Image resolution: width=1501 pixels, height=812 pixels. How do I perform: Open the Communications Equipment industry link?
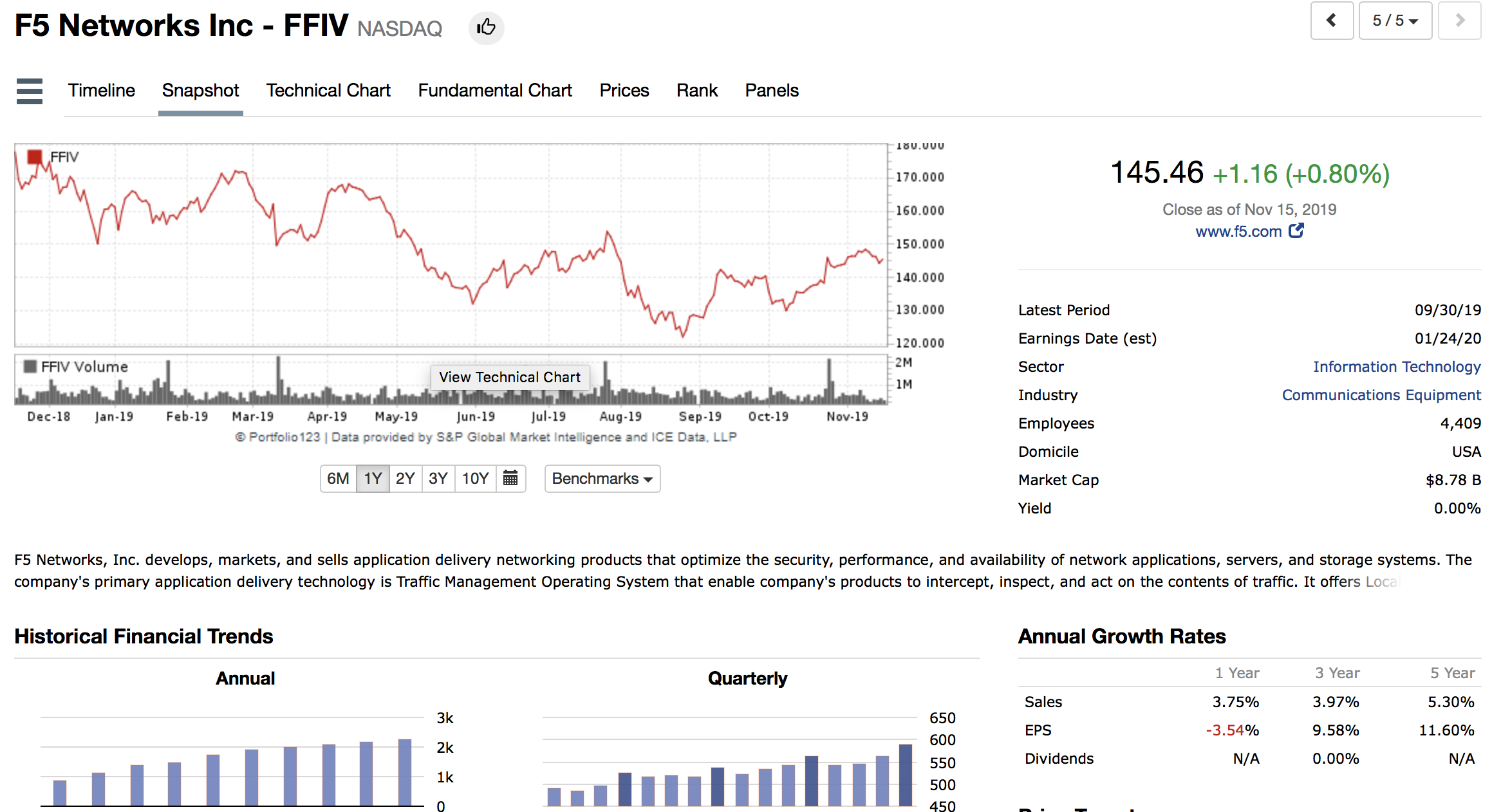coord(1381,395)
